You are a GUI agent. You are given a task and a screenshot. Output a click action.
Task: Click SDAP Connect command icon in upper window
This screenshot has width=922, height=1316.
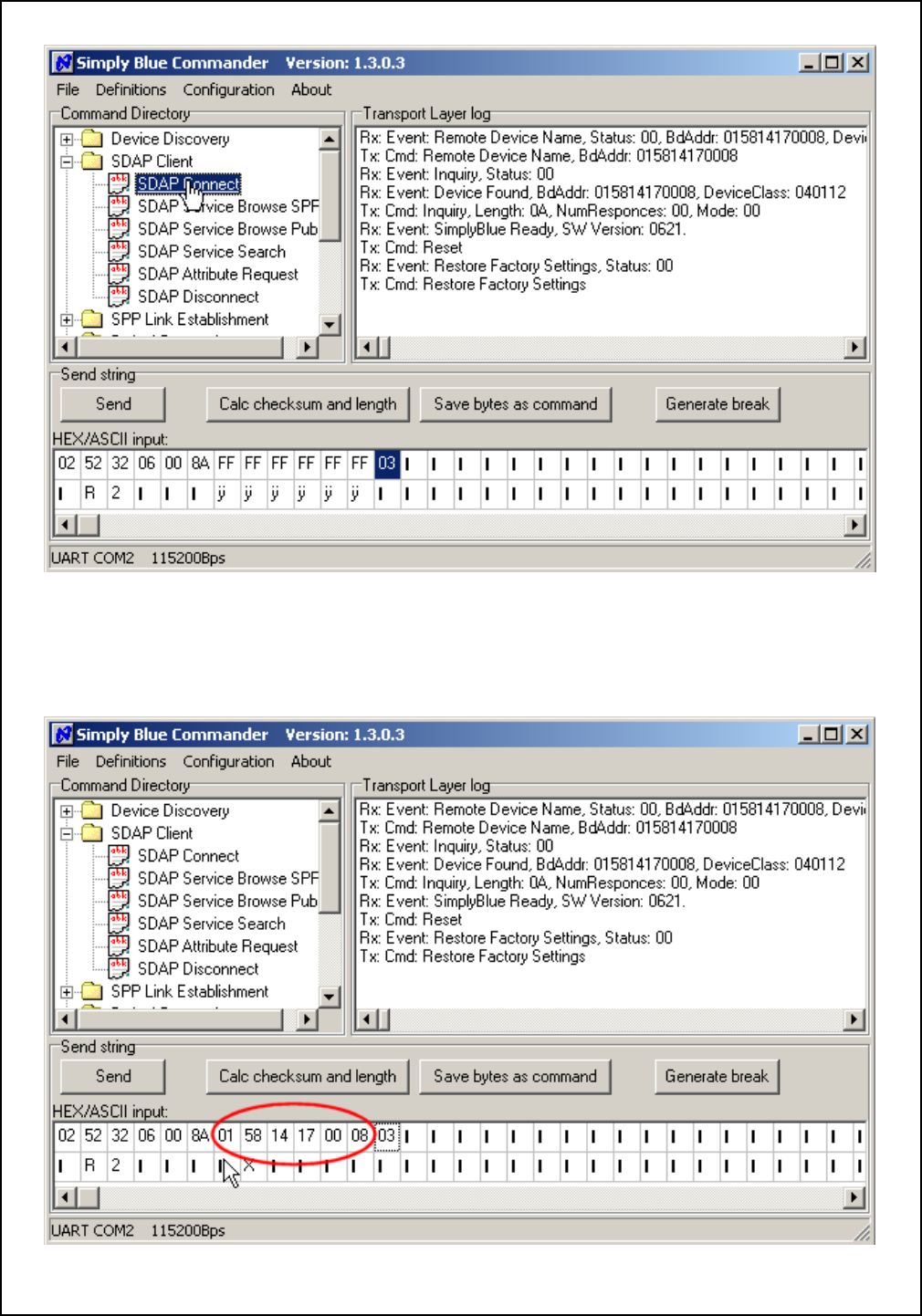coord(119,183)
